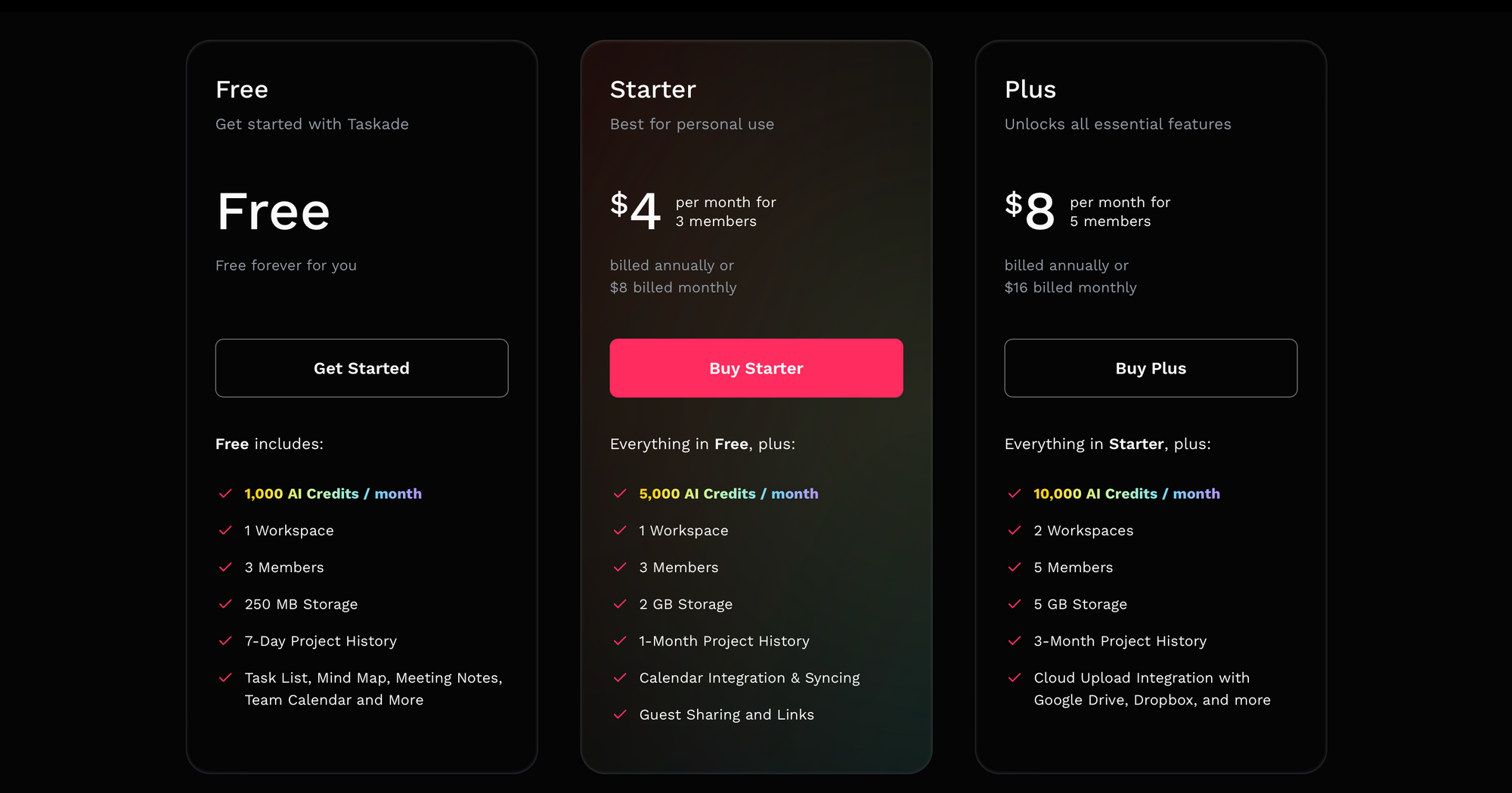Select the 1,000 AI Credits / month text

(x=333, y=494)
